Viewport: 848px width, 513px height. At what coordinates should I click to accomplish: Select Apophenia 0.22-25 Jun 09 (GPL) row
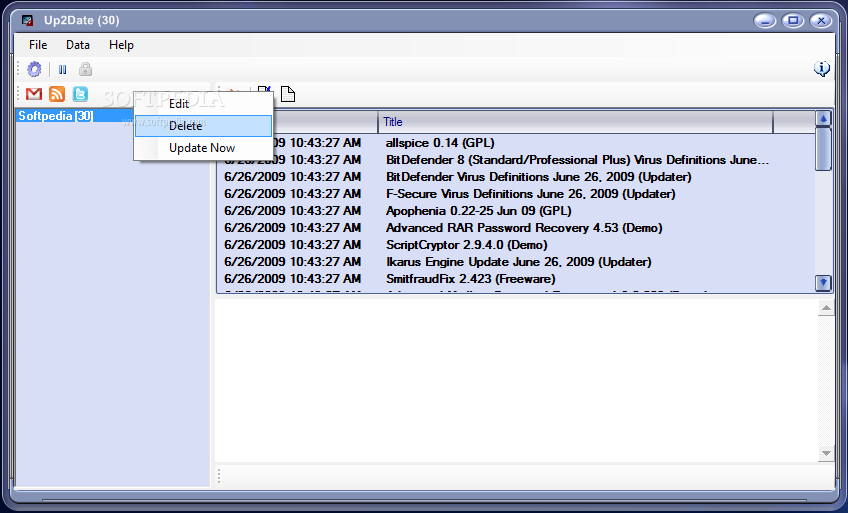pyautogui.click(x=516, y=211)
